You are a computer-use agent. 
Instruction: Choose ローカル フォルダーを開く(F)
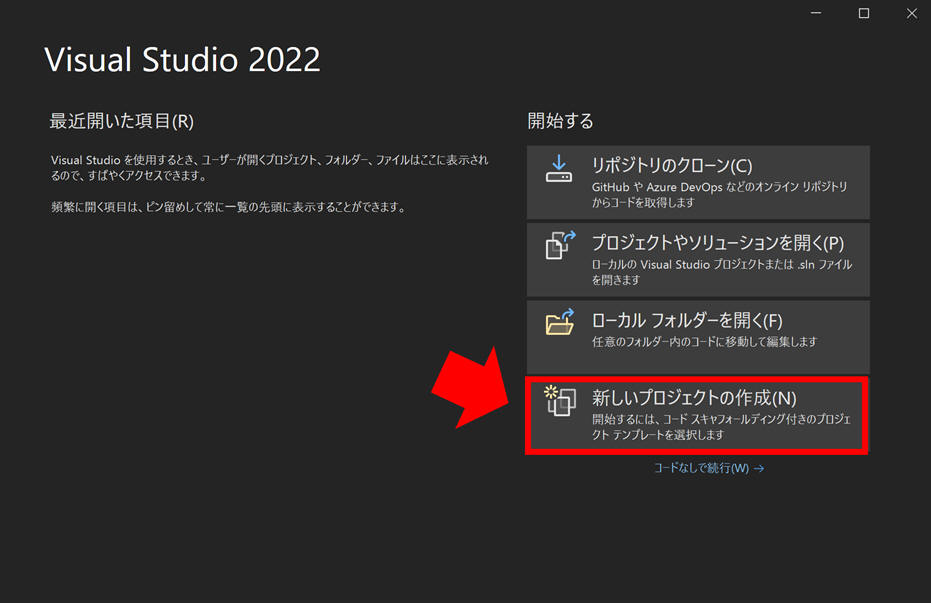698,337
